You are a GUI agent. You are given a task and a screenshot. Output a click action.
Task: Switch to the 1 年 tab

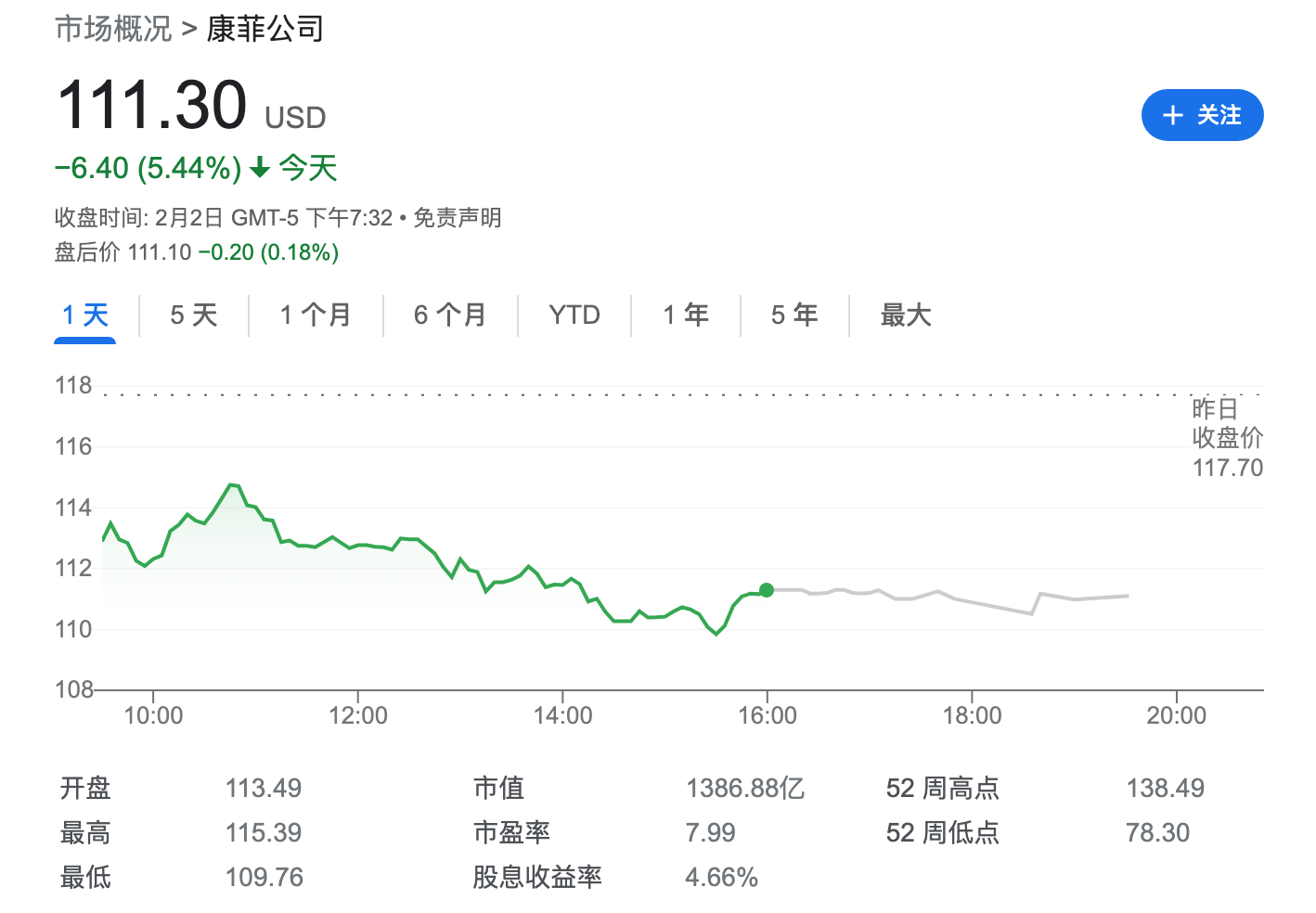click(x=686, y=315)
